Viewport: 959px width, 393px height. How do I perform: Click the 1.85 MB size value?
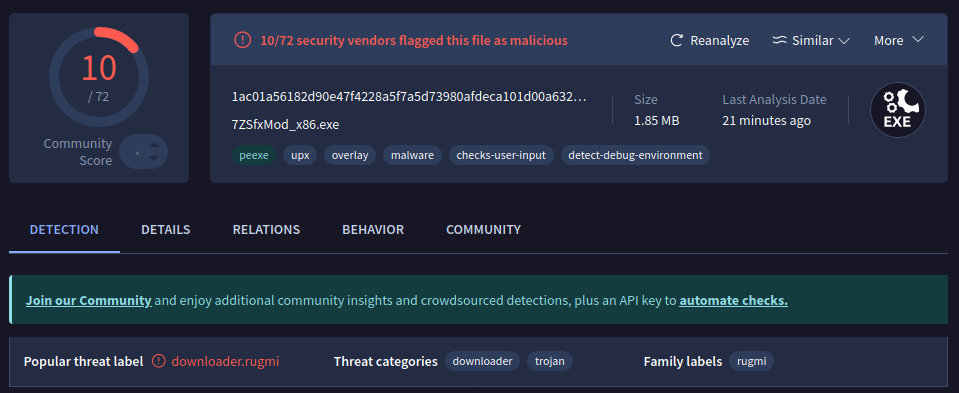[x=657, y=120]
